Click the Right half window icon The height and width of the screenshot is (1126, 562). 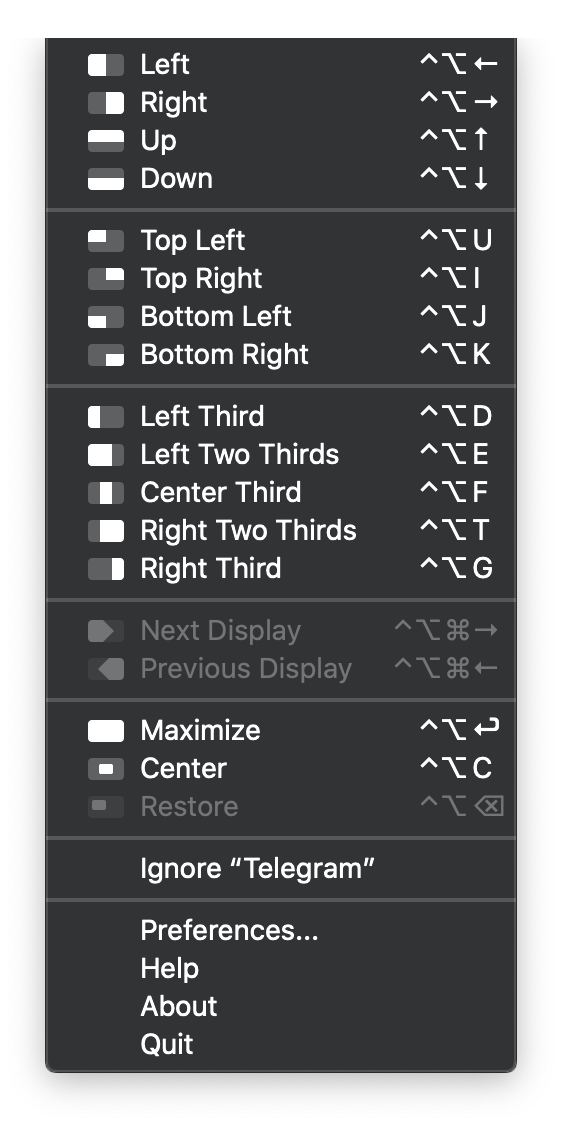tap(106, 103)
